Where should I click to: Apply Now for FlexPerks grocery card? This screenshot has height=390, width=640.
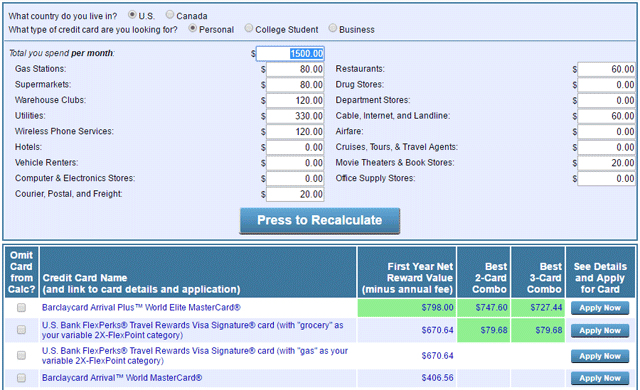click(600, 330)
